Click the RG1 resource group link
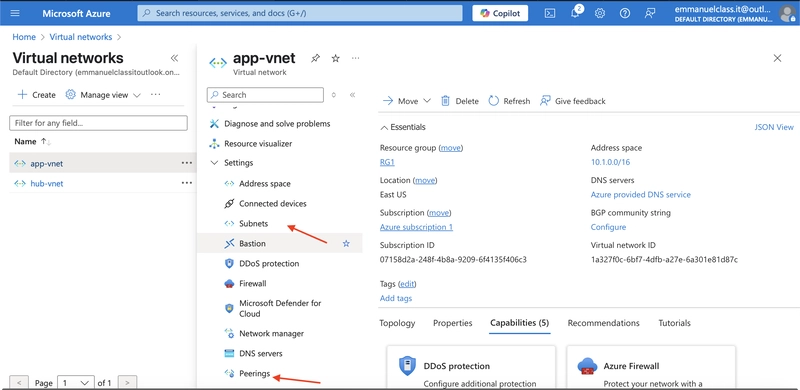 (x=387, y=162)
